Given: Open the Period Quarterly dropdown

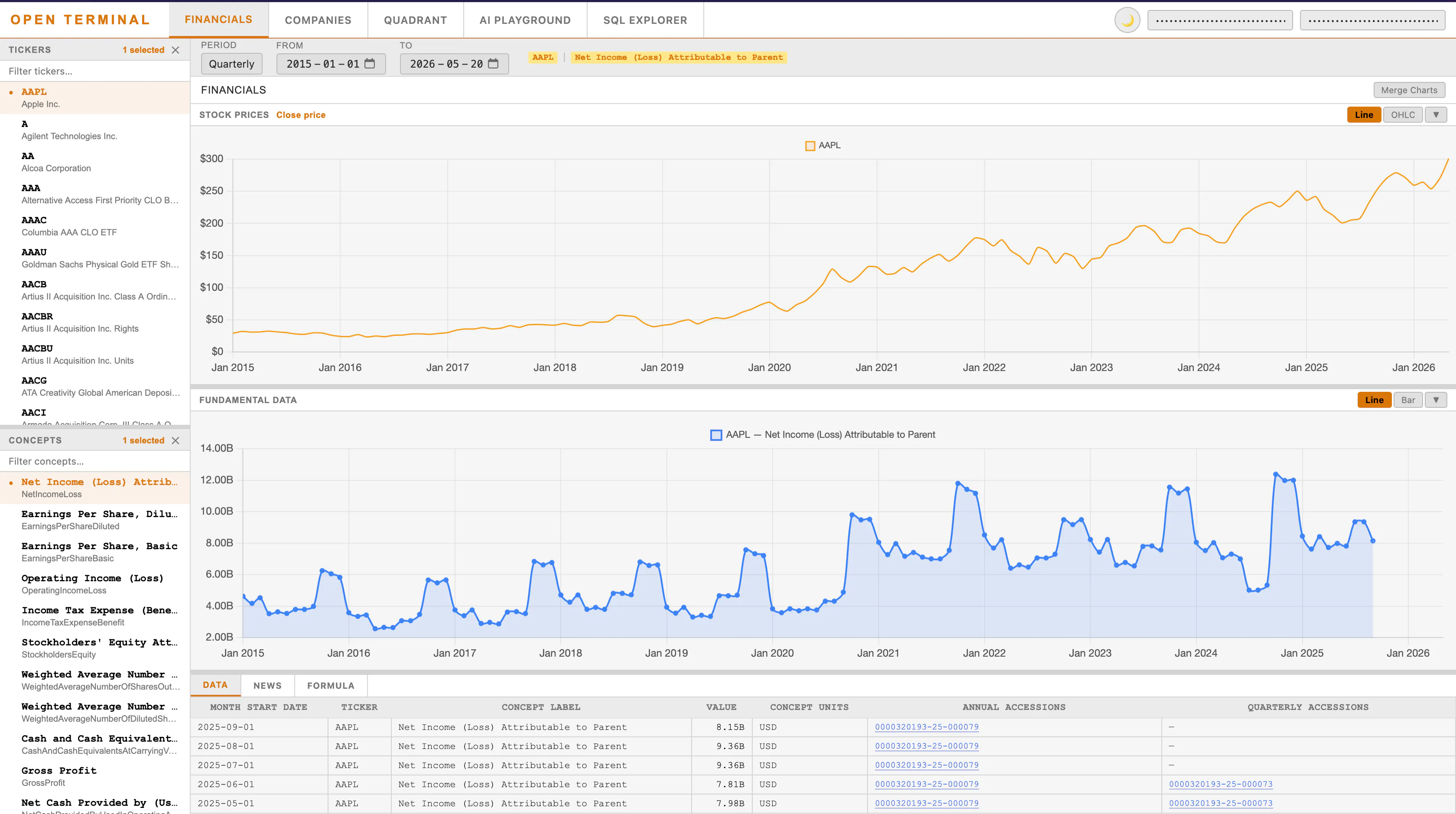Looking at the screenshot, I should tap(232, 64).
